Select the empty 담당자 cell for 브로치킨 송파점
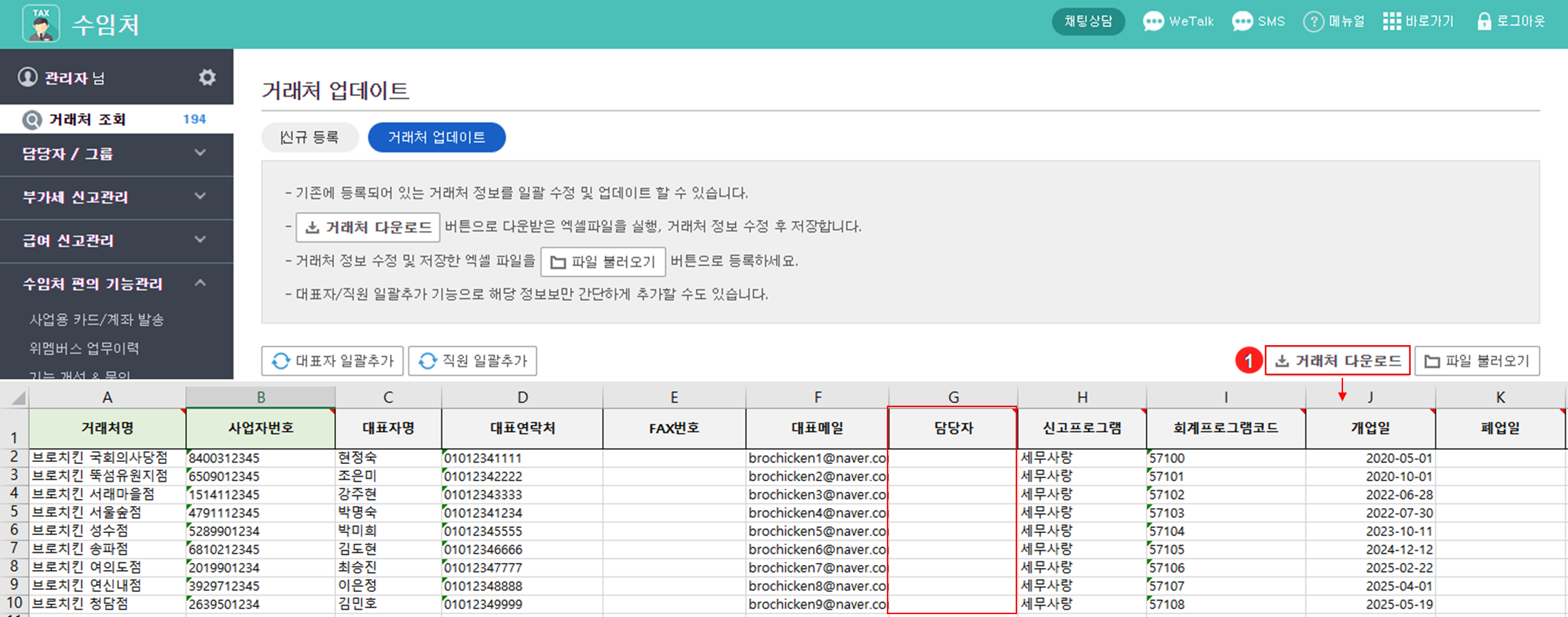 [953, 549]
